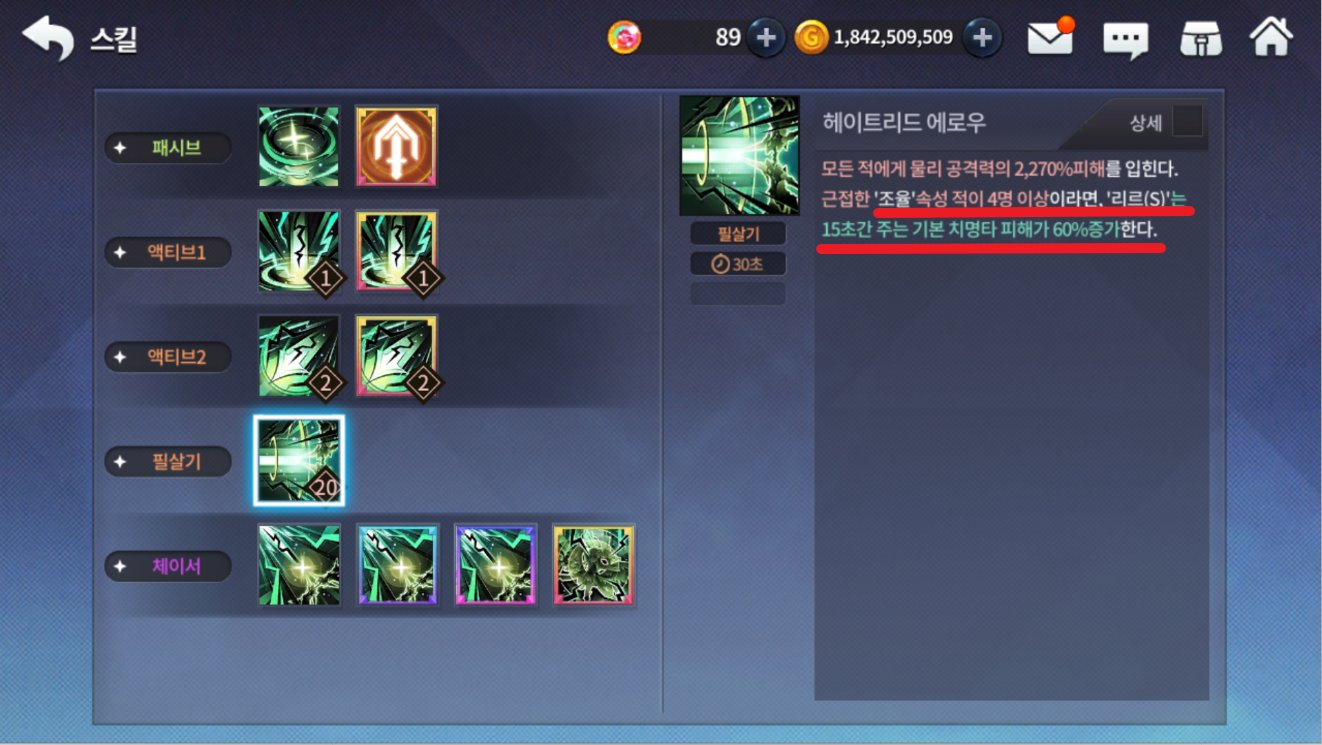Image resolution: width=1322 pixels, height=745 pixels.
Task: Select the level 20 ultimate skill icon
Action: tap(299, 461)
